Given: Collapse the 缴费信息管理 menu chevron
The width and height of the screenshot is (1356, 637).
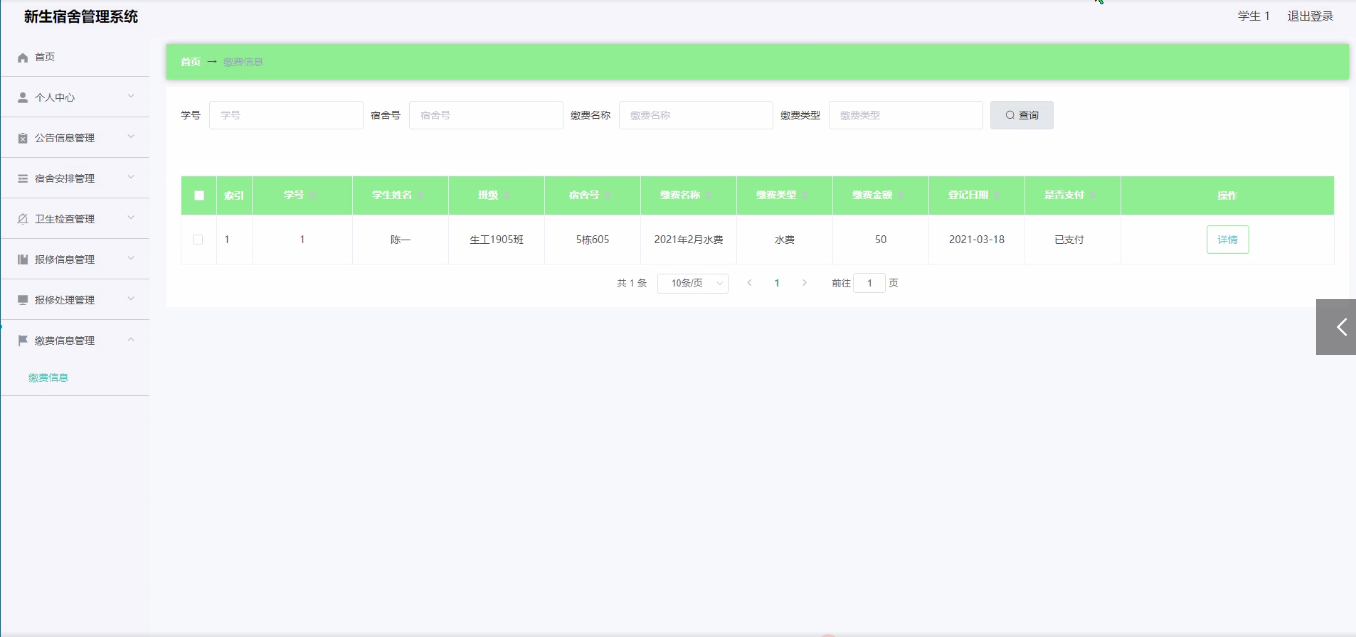Looking at the screenshot, I should 131,340.
